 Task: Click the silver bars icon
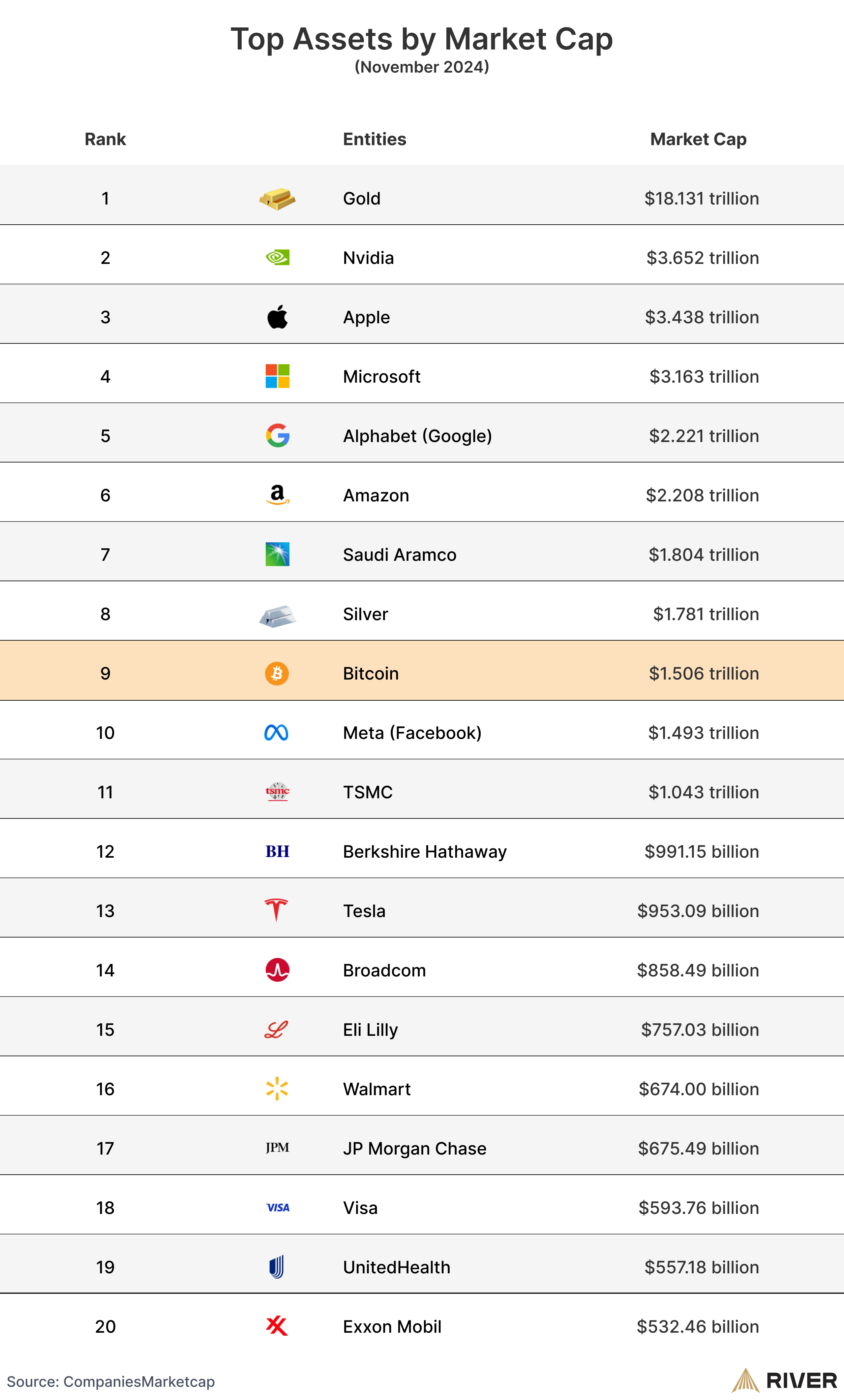[x=277, y=616]
